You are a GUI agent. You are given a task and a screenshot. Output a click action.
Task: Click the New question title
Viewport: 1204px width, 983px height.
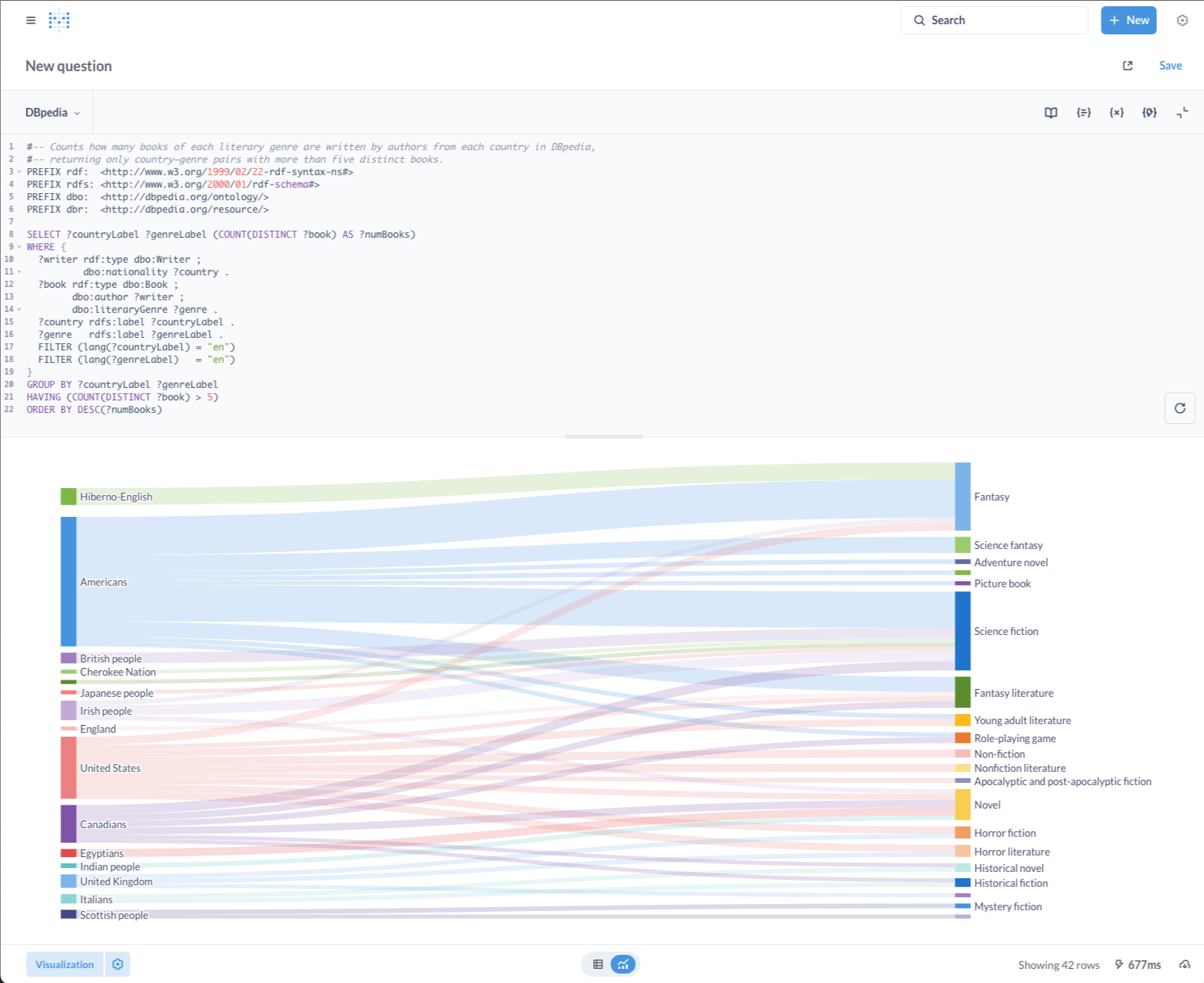pyautogui.click(x=68, y=66)
